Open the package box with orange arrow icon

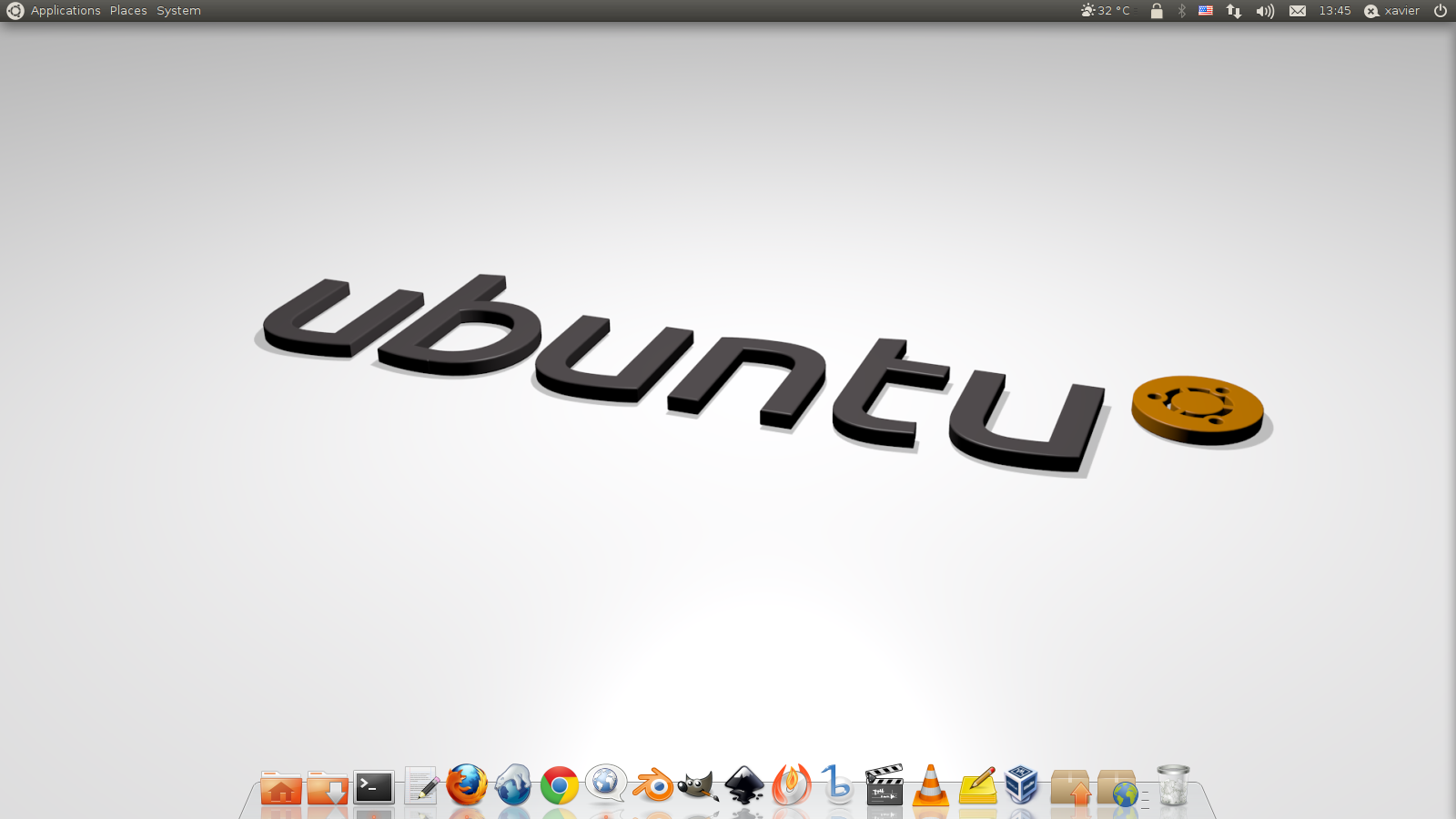coord(1070,788)
